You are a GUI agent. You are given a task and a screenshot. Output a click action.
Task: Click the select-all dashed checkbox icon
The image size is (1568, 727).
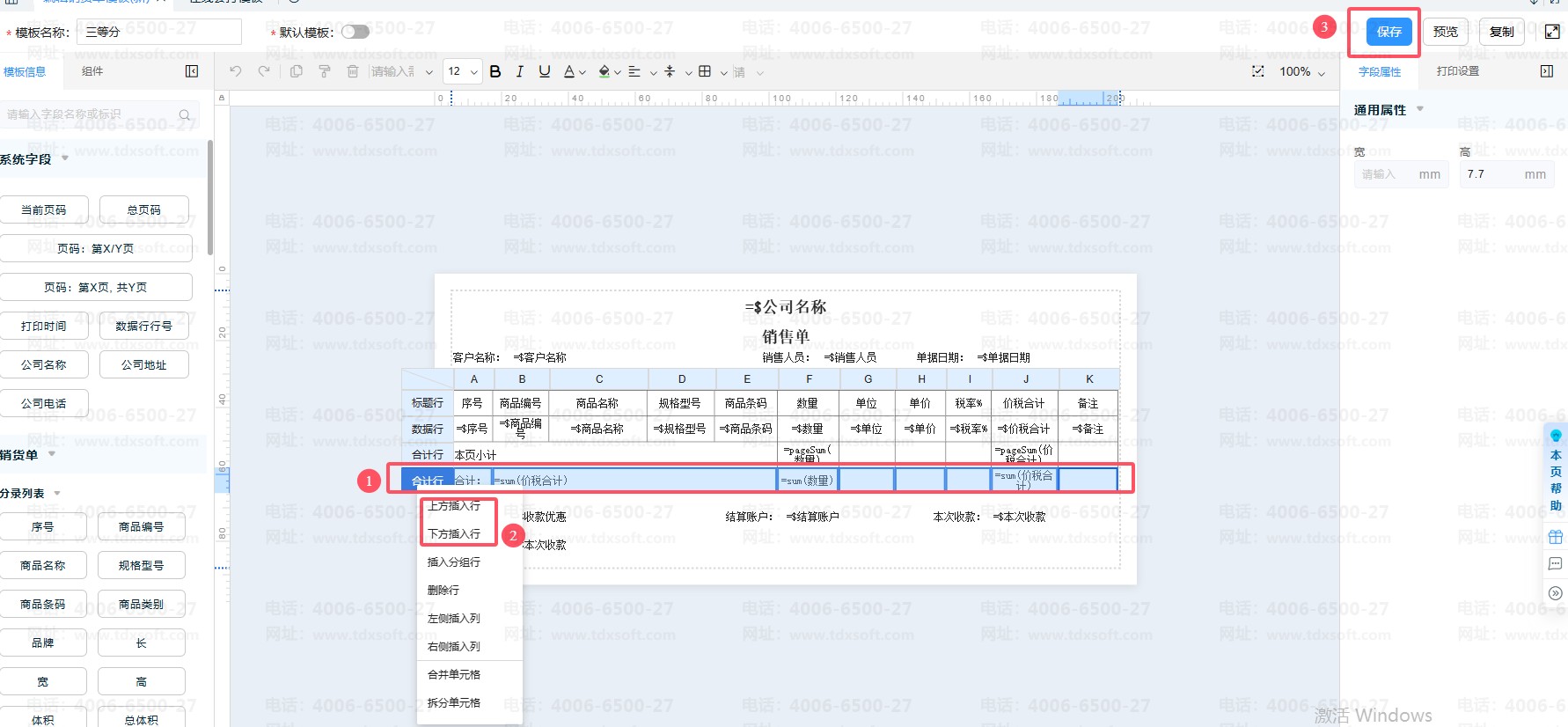click(x=1258, y=71)
